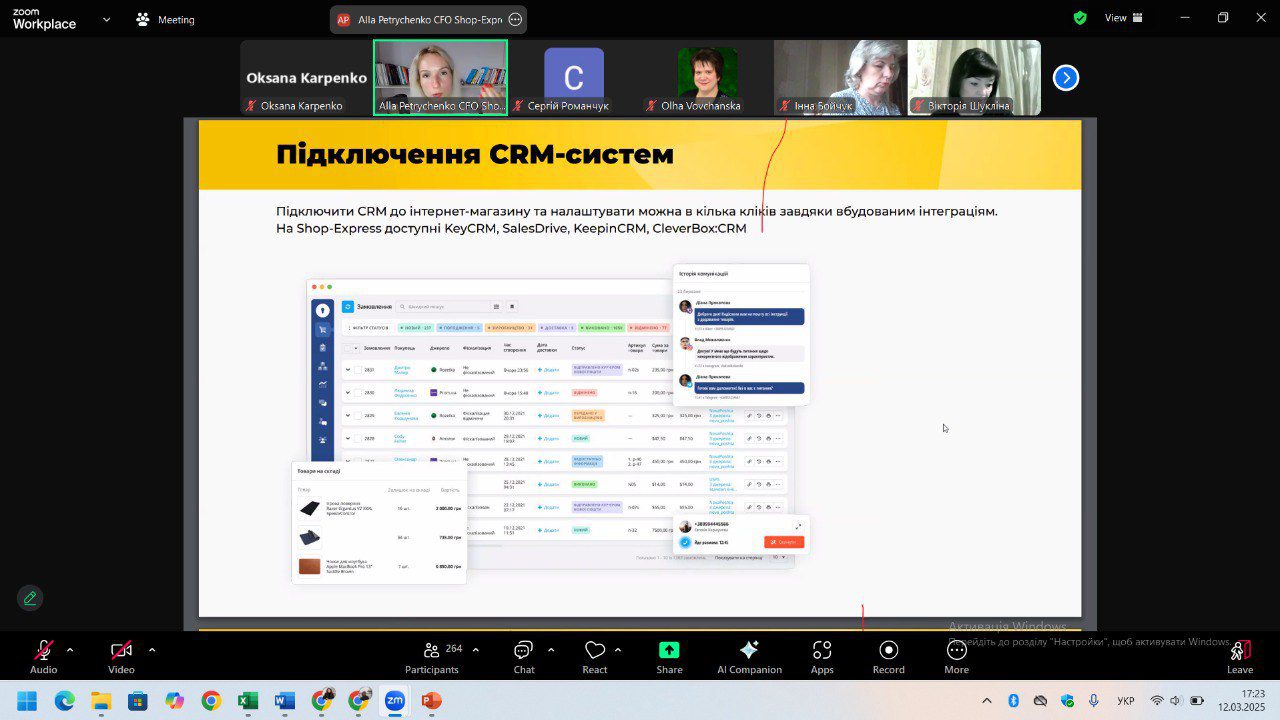Viewport: 1280px width, 720px height.
Task: Click the annotation pencil toggle
Action: click(x=30, y=598)
